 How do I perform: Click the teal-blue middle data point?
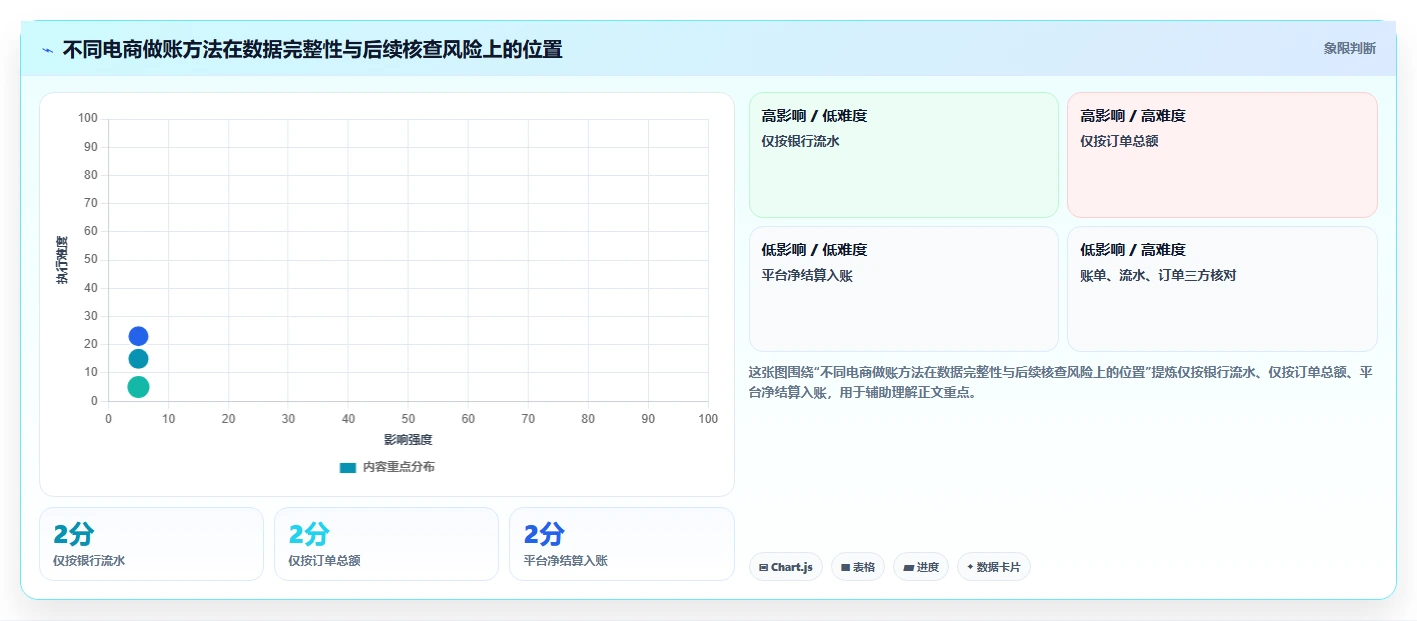138,358
